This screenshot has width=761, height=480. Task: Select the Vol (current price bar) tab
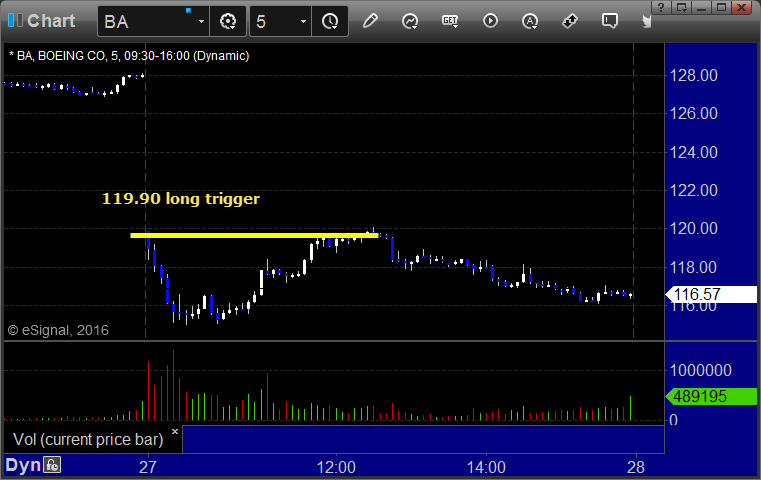point(88,439)
